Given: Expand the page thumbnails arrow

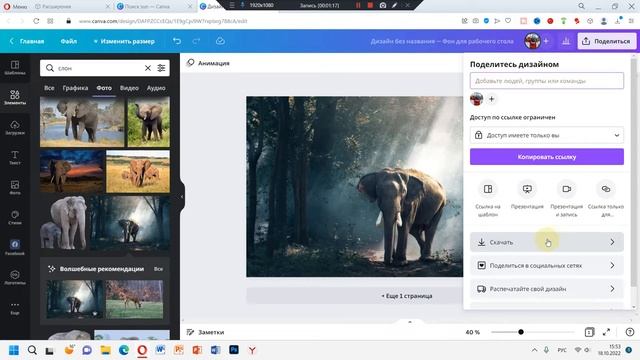Looking at the screenshot, I should tap(410, 322).
